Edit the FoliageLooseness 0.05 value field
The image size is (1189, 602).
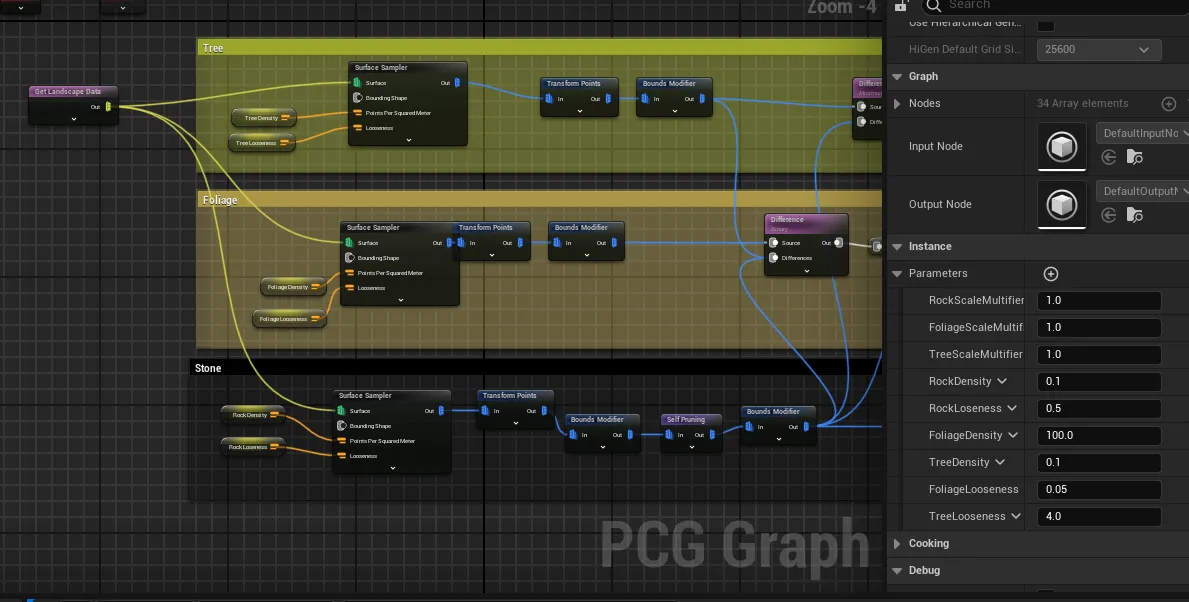coord(1099,490)
